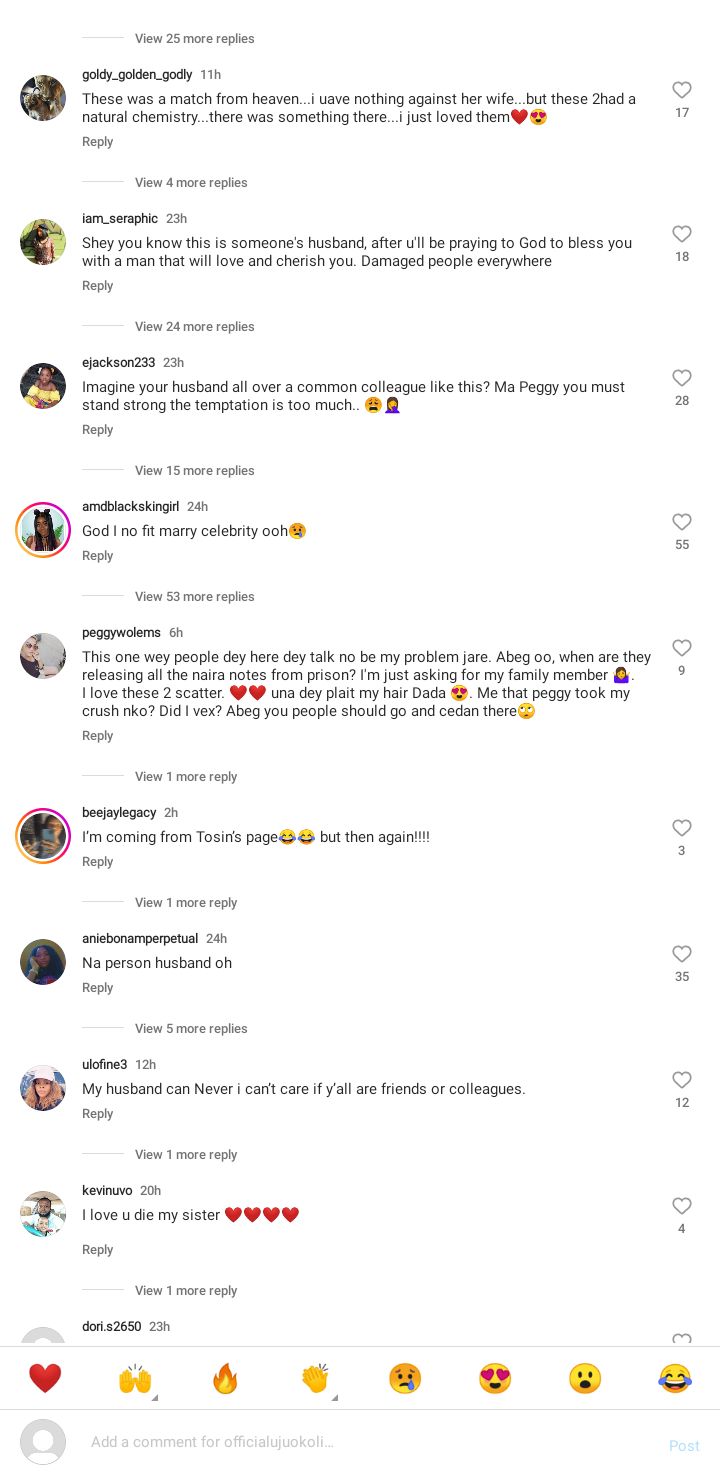Expand 24 more replies under iam_seraphic
720x1473 pixels.
(194, 327)
